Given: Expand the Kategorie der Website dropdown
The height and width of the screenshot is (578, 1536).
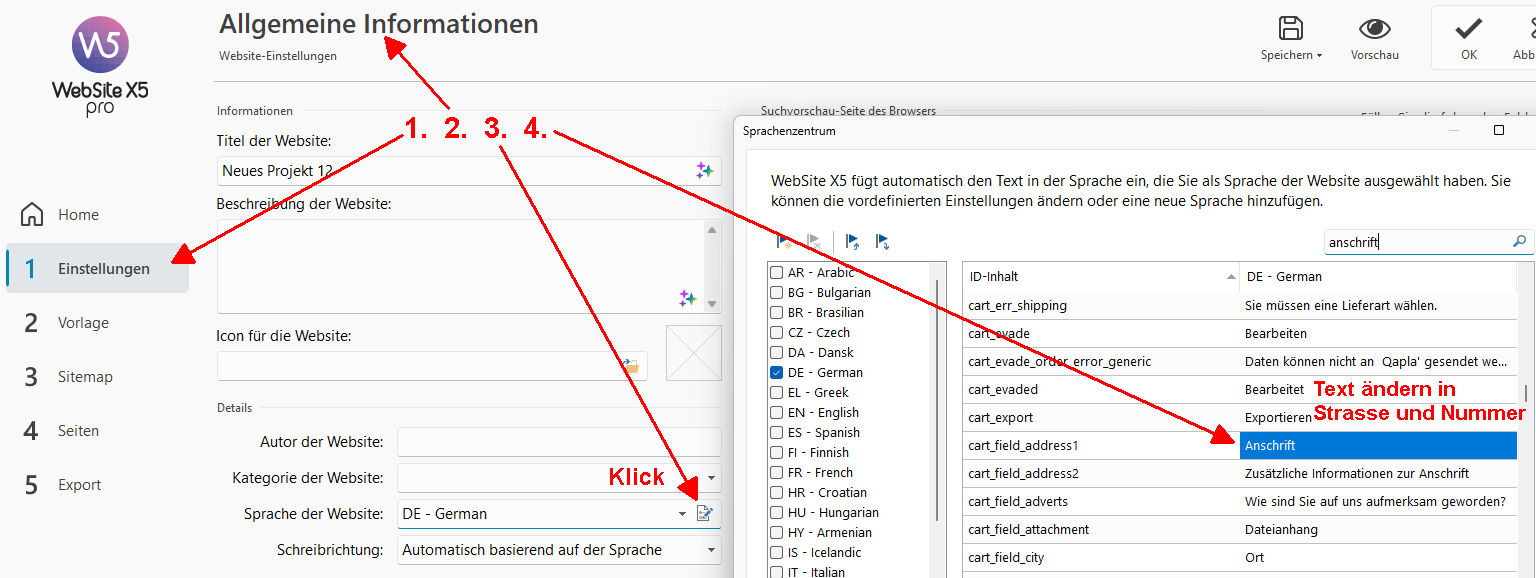Looking at the screenshot, I should click(710, 478).
